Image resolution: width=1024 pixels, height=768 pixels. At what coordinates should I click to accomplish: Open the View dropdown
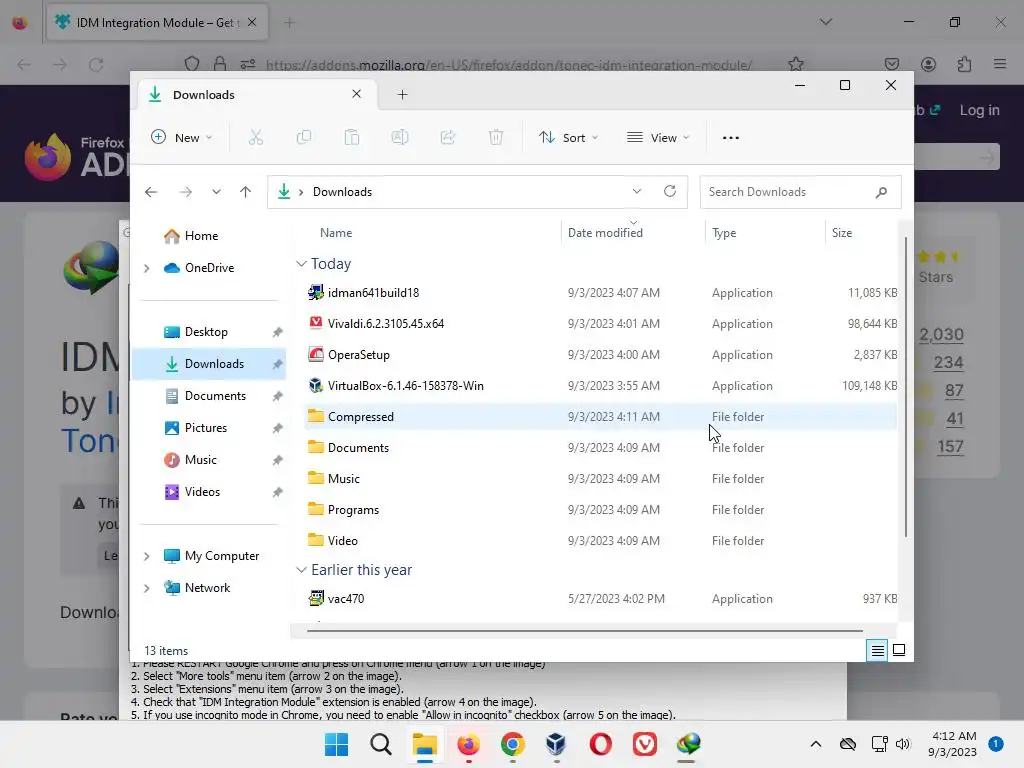tap(658, 138)
